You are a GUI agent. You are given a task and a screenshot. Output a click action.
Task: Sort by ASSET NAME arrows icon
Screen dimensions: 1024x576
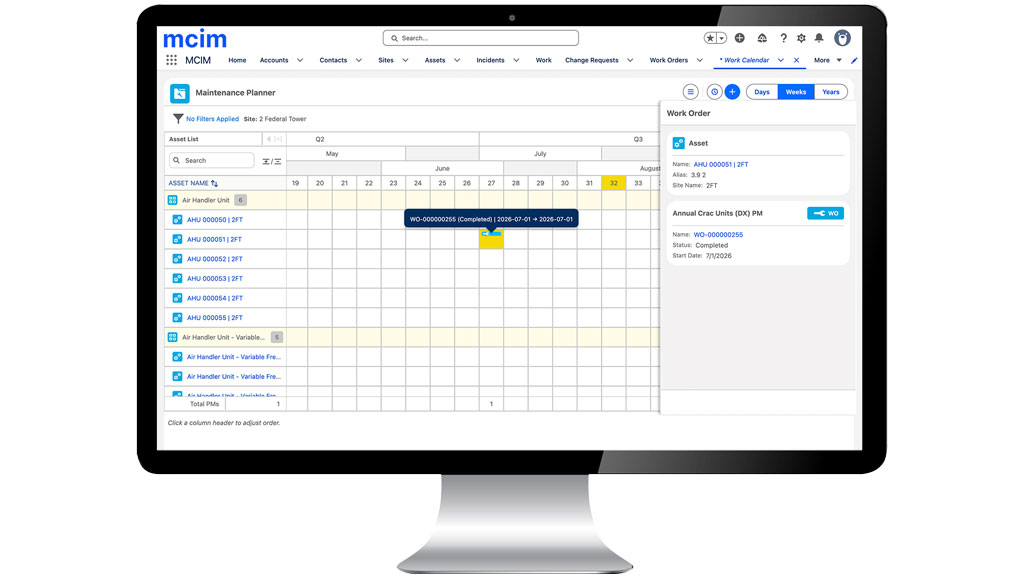tap(214, 184)
